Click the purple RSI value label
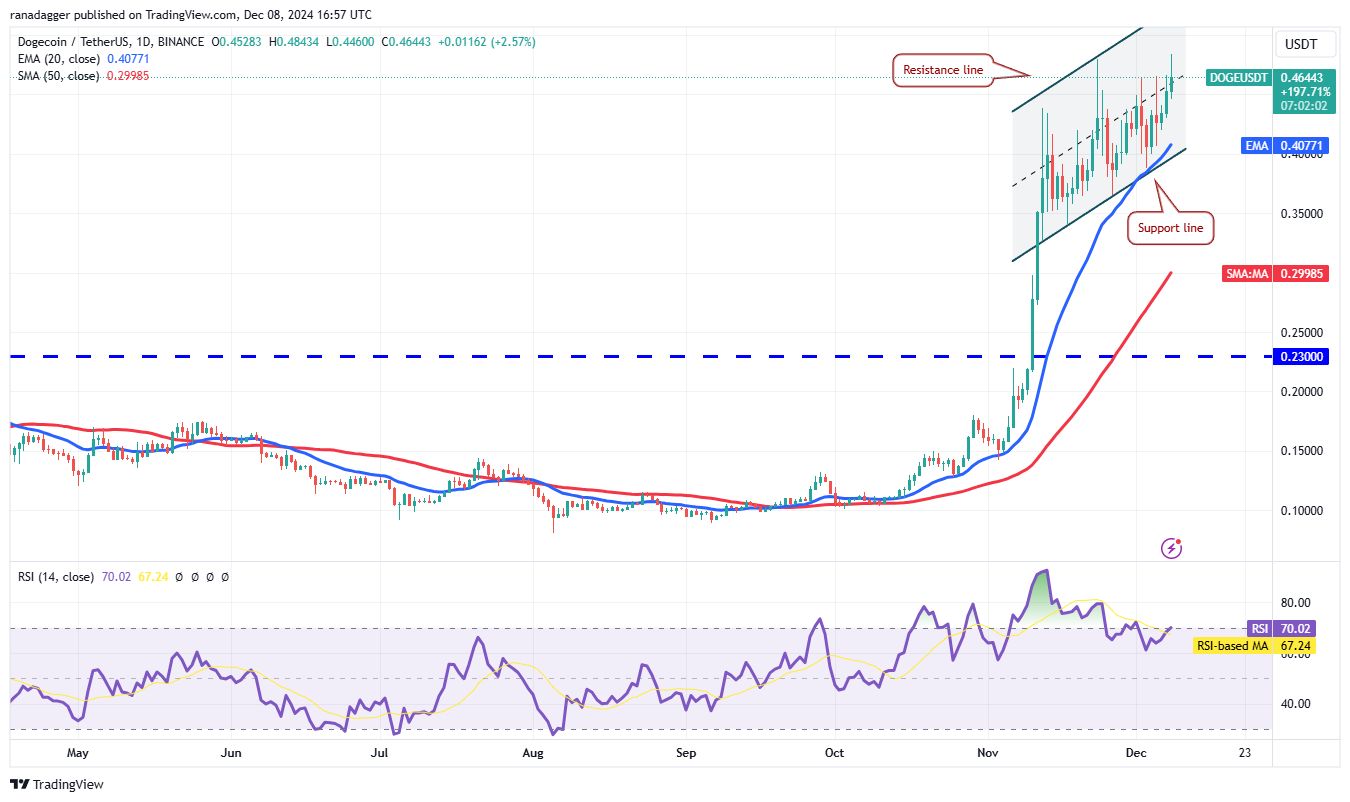The width and height of the screenshot is (1350, 802). point(1258,629)
